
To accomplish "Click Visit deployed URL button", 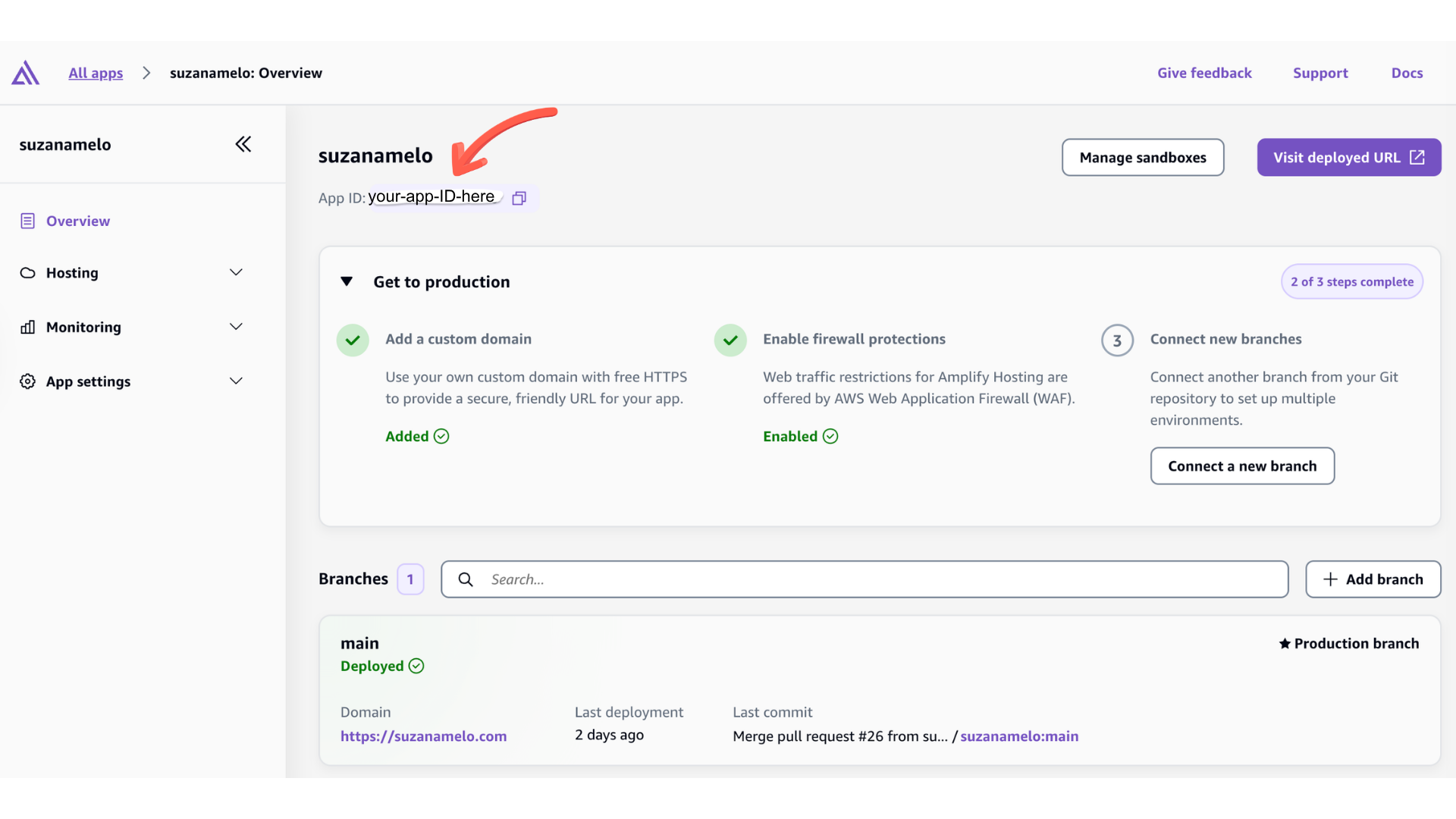I will (x=1349, y=157).
